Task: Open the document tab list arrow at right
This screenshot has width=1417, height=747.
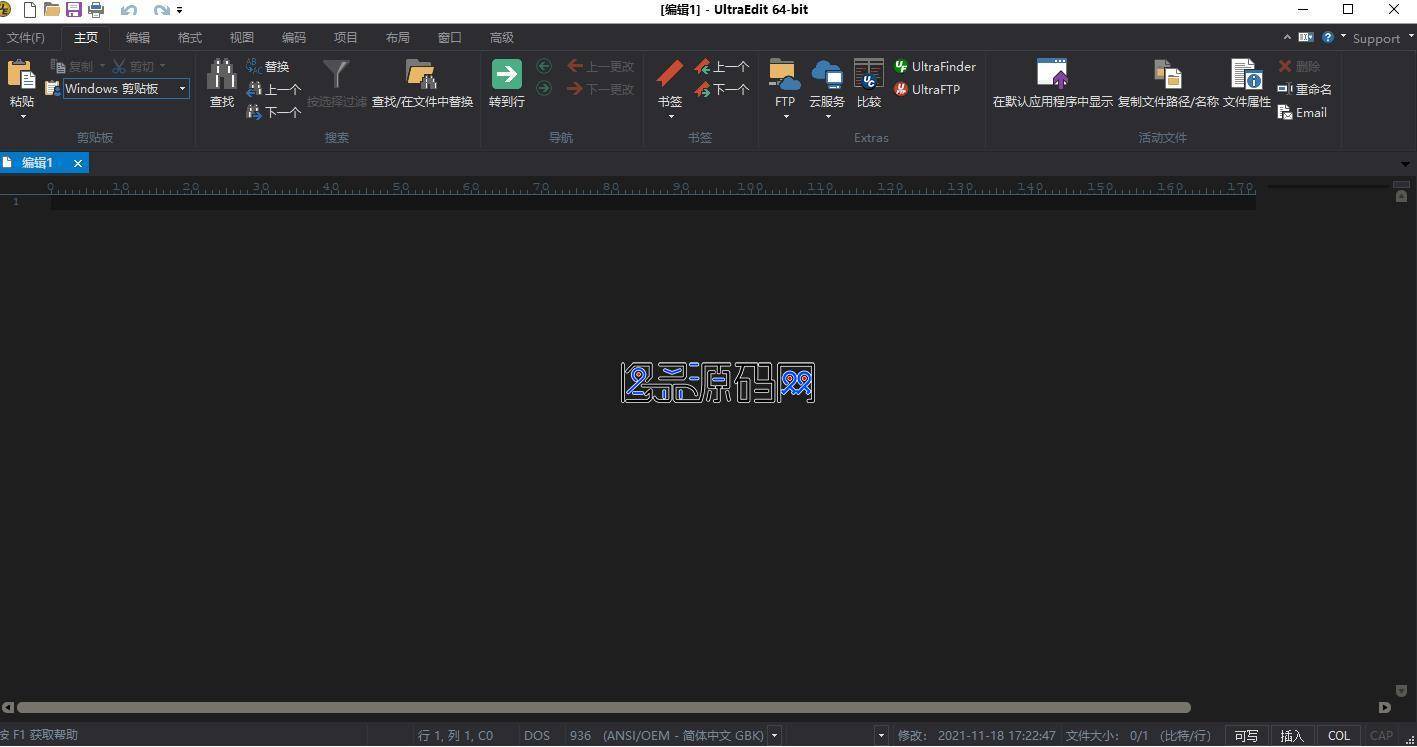Action: tap(1405, 163)
